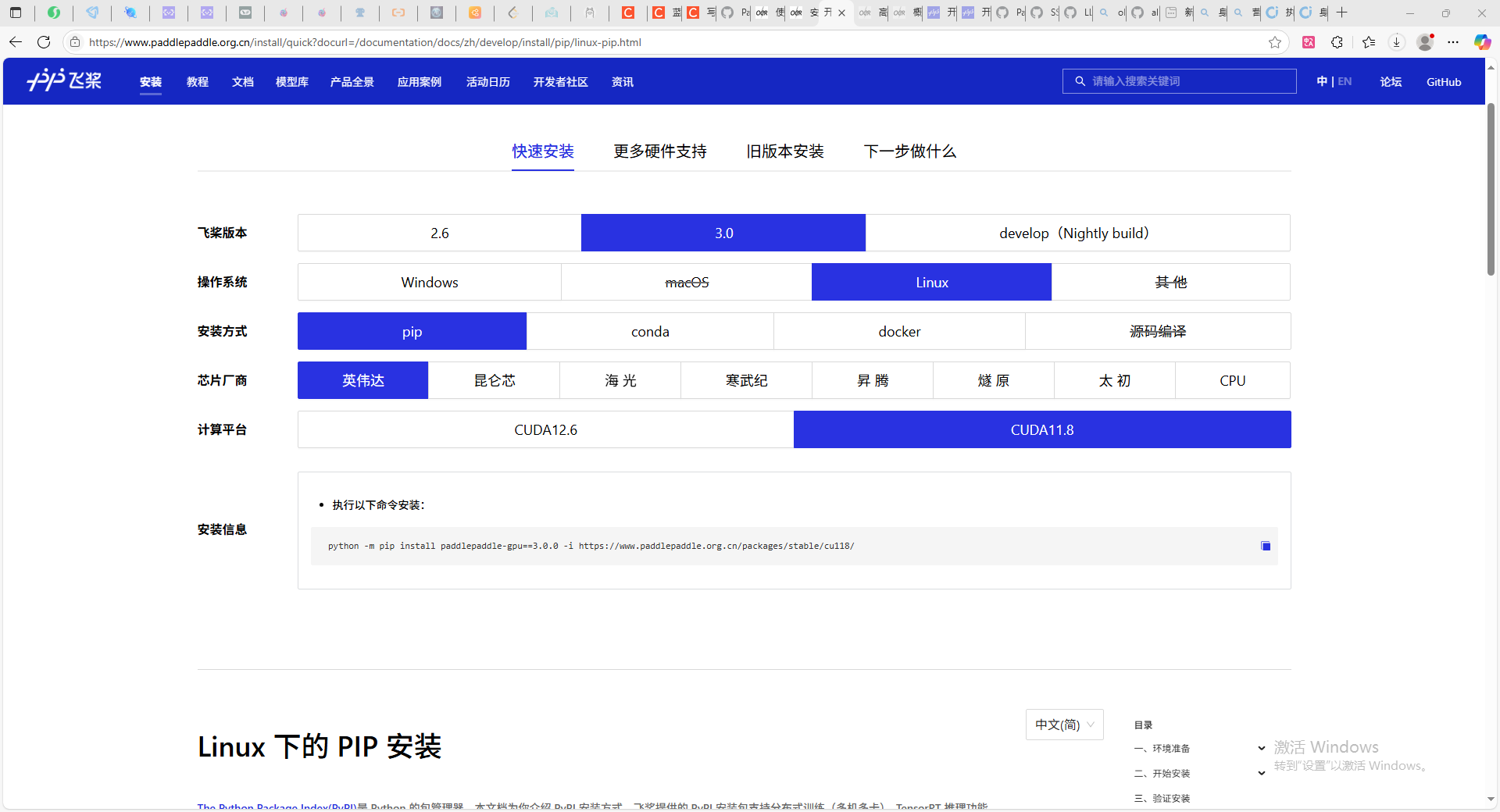
Task: Open the tab actions menu icon
Action: click(16, 12)
